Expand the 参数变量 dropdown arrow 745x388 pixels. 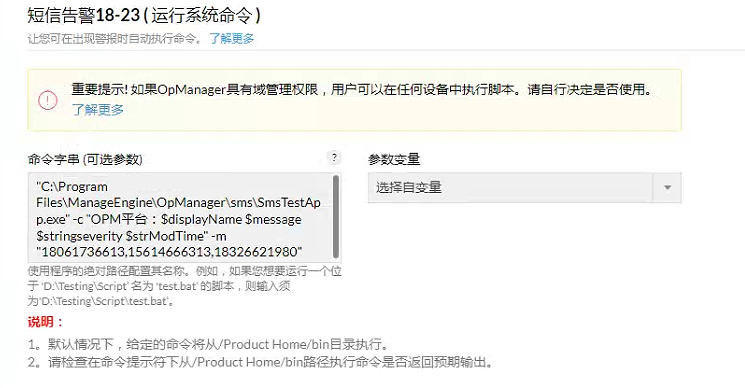pyautogui.click(x=667, y=188)
